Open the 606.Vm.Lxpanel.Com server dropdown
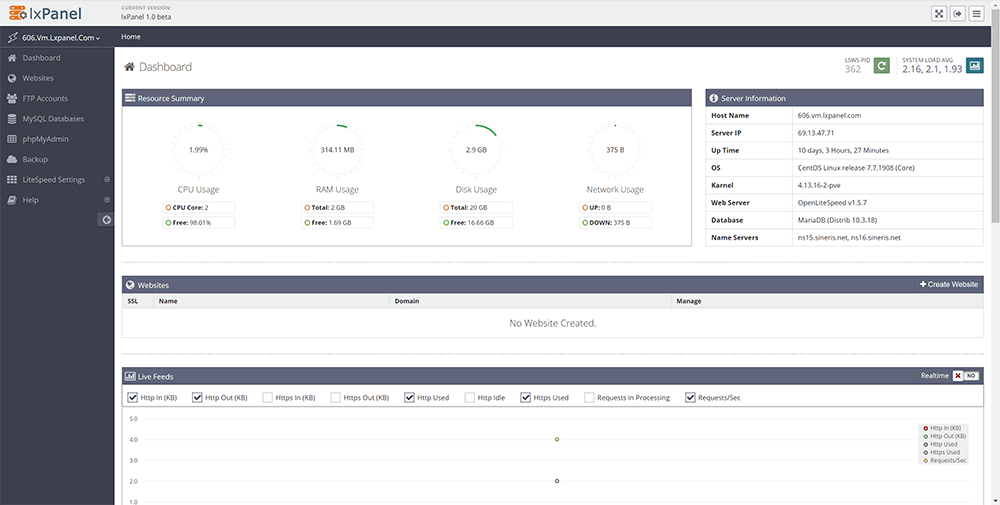Viewport: 1000px width, 505px height. point(61,38)
